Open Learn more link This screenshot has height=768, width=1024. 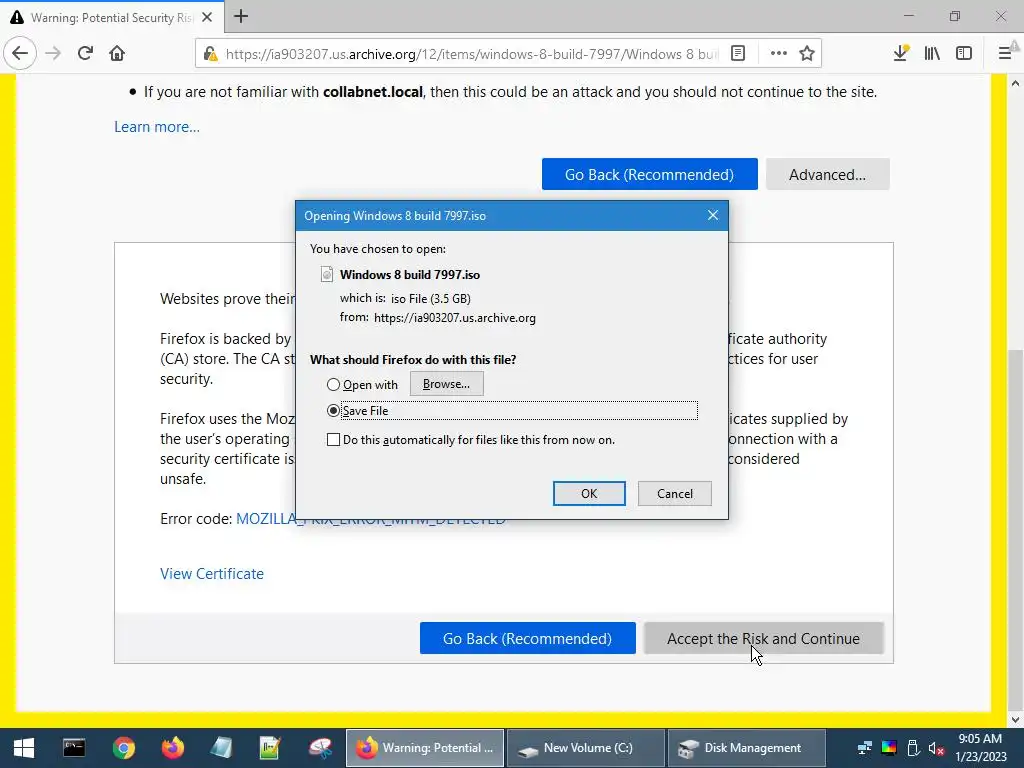pyautogui.click(x=157, y=127)
